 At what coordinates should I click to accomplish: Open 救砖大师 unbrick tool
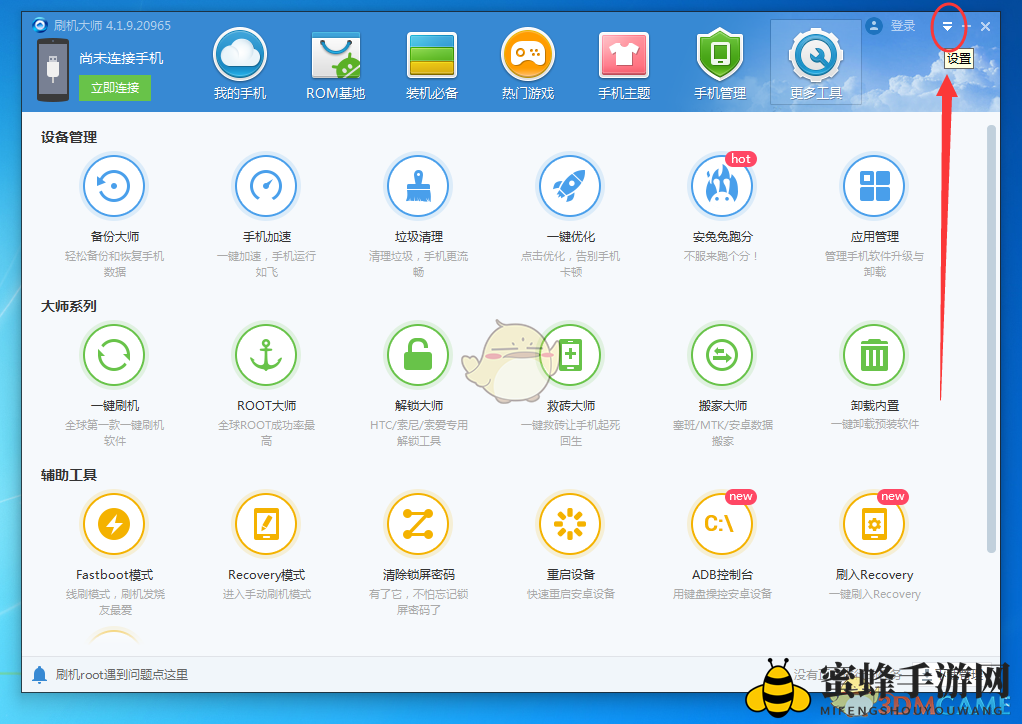pos(570,355)
